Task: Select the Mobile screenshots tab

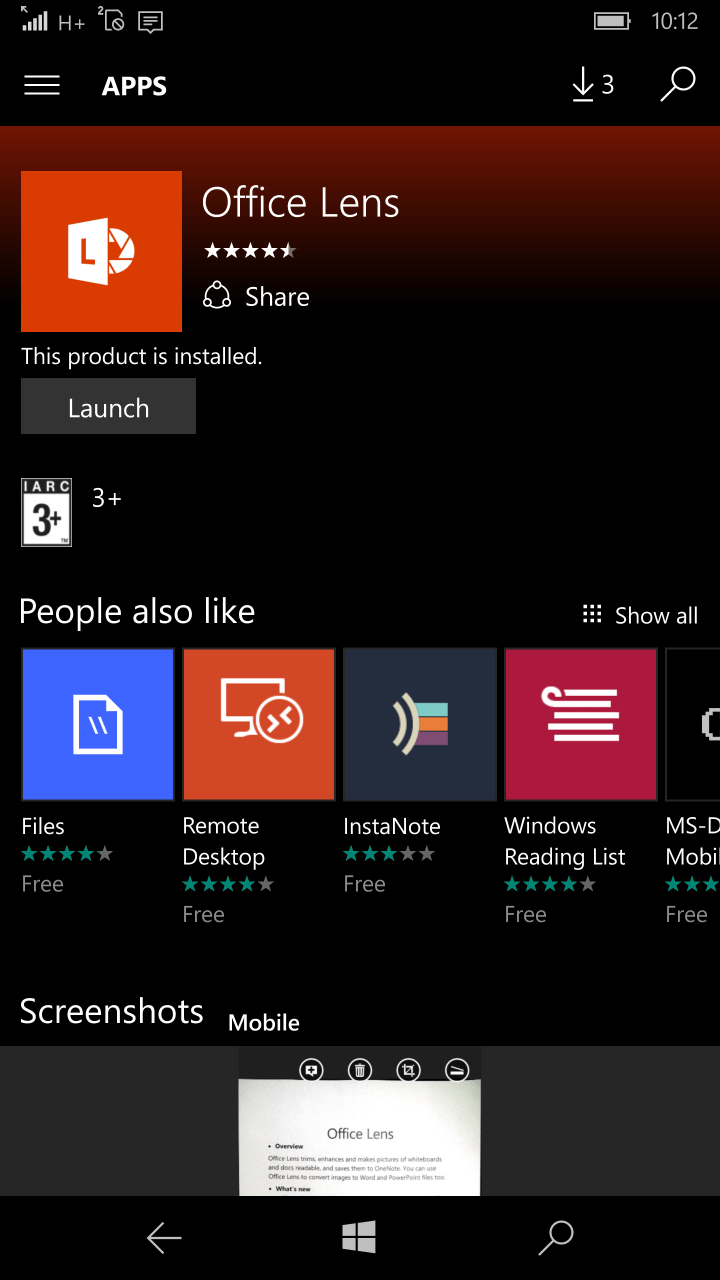Action: pos(264,1022)
